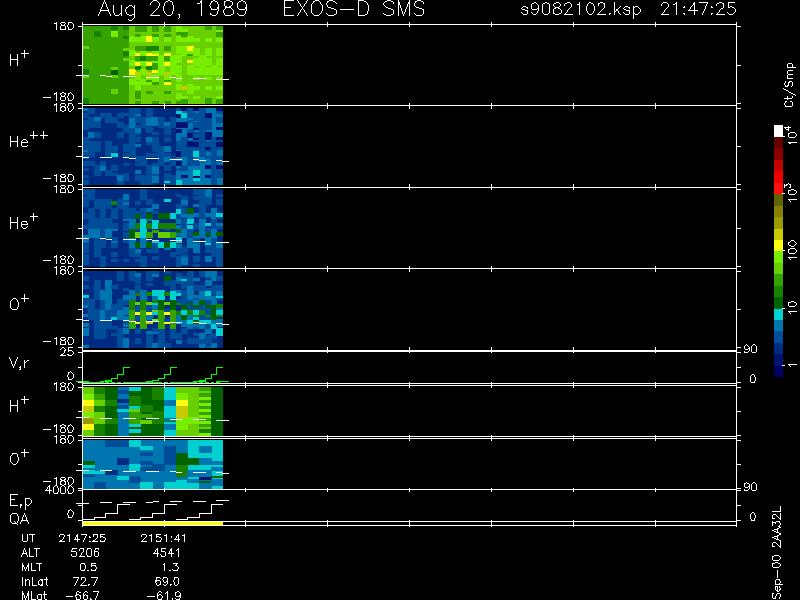Click the altitude value '5206'
Screen dimensions: 800x600
point(85,553)
